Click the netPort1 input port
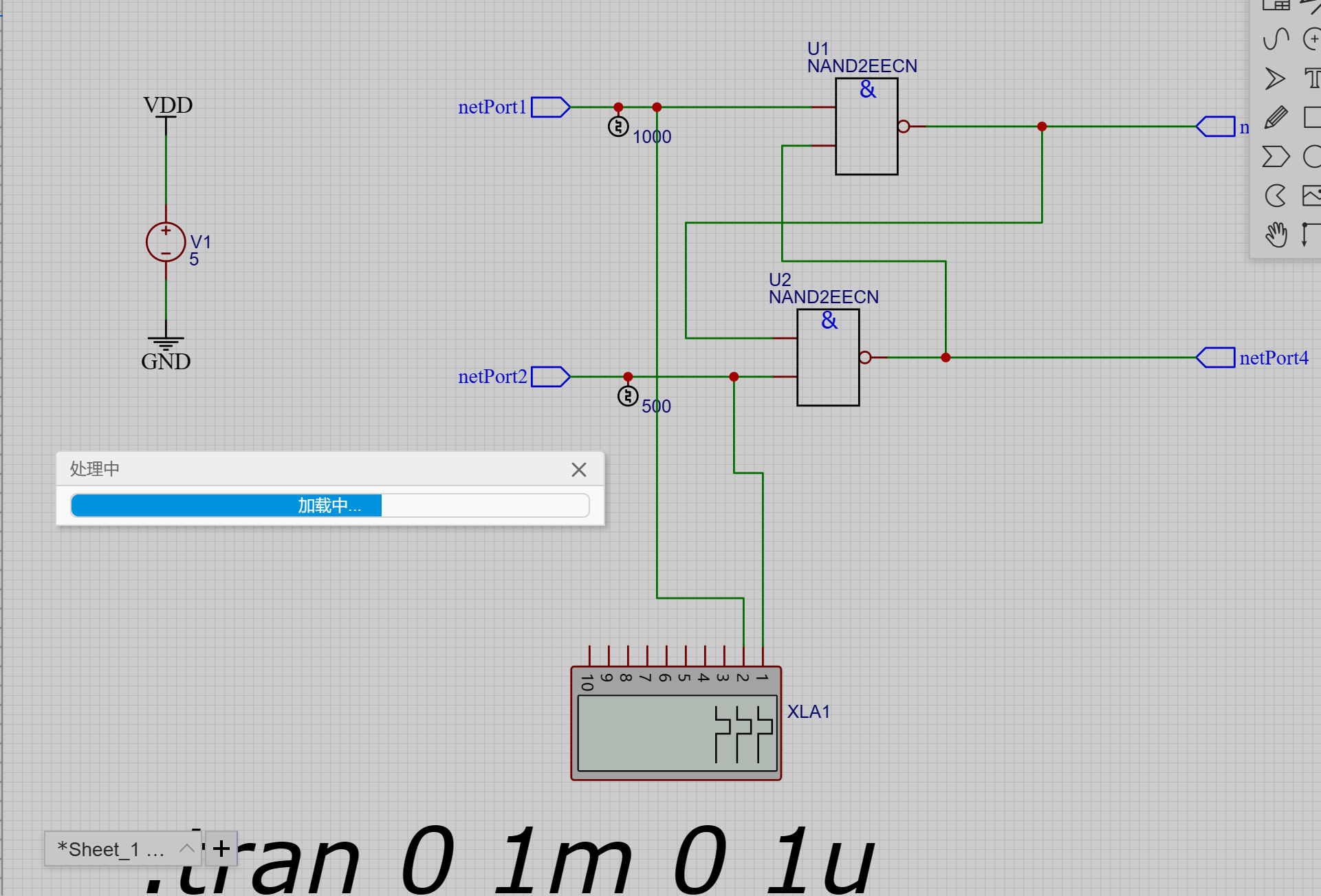 click(x=550, y=107)
